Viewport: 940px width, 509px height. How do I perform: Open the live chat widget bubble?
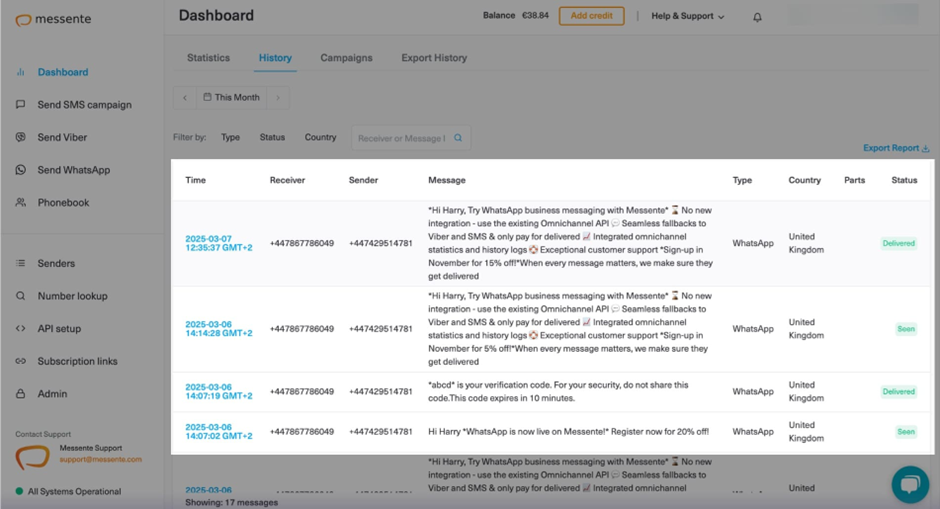point(910,484)
